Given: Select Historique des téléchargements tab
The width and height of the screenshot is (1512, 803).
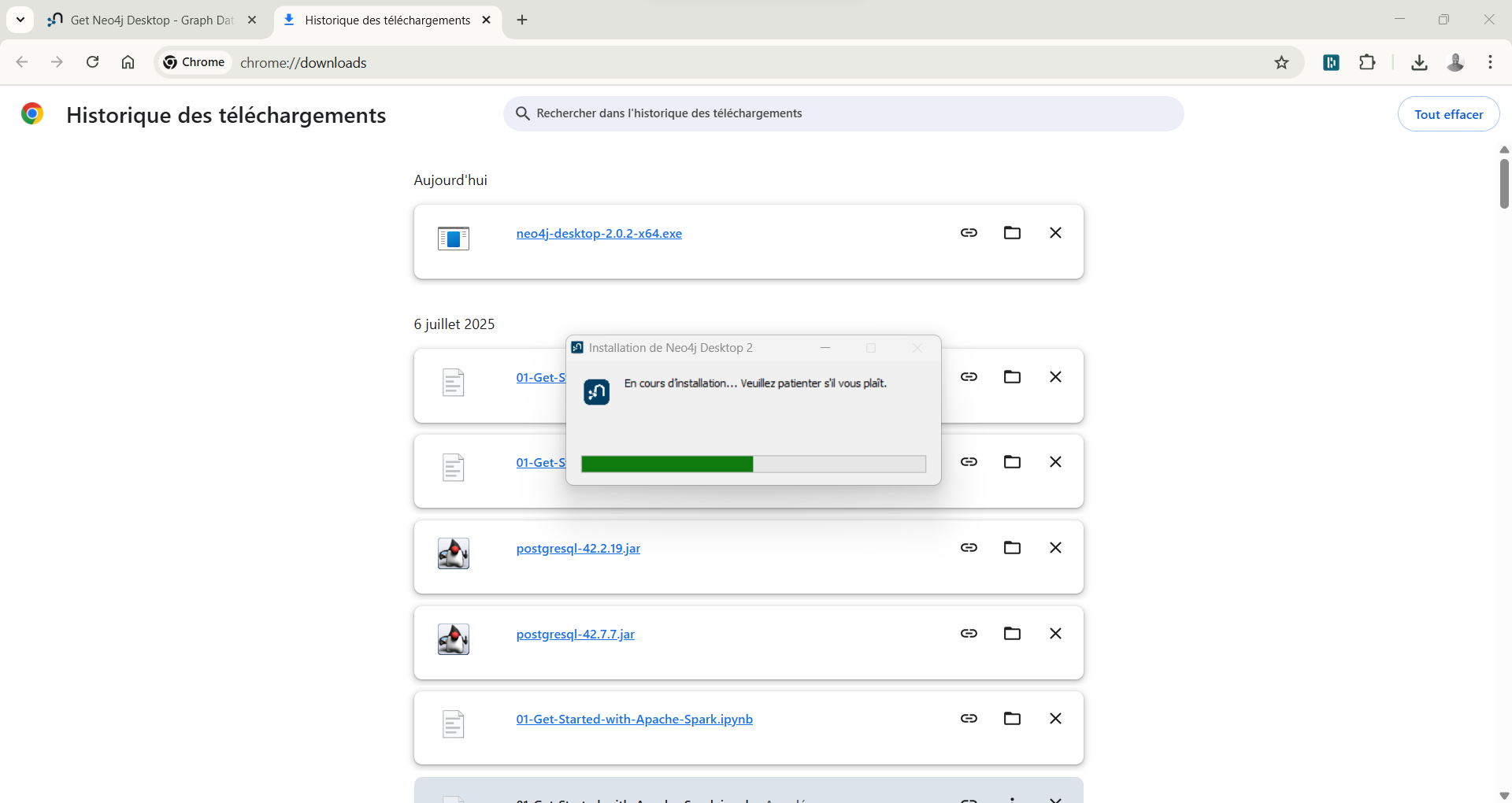Looking at the screenshot, I should coord(387,20).
